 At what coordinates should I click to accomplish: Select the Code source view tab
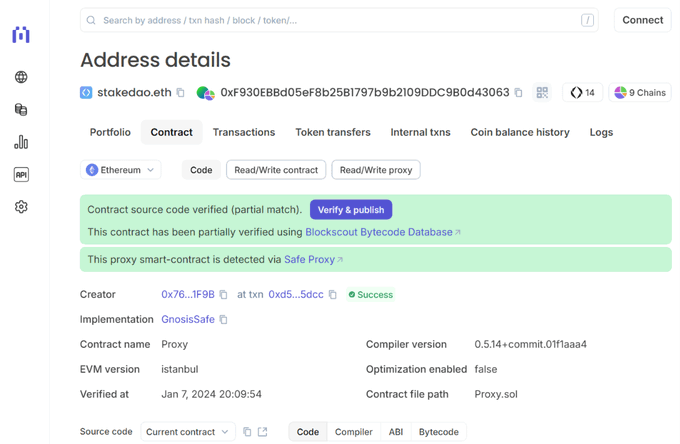tap(308, 432)
